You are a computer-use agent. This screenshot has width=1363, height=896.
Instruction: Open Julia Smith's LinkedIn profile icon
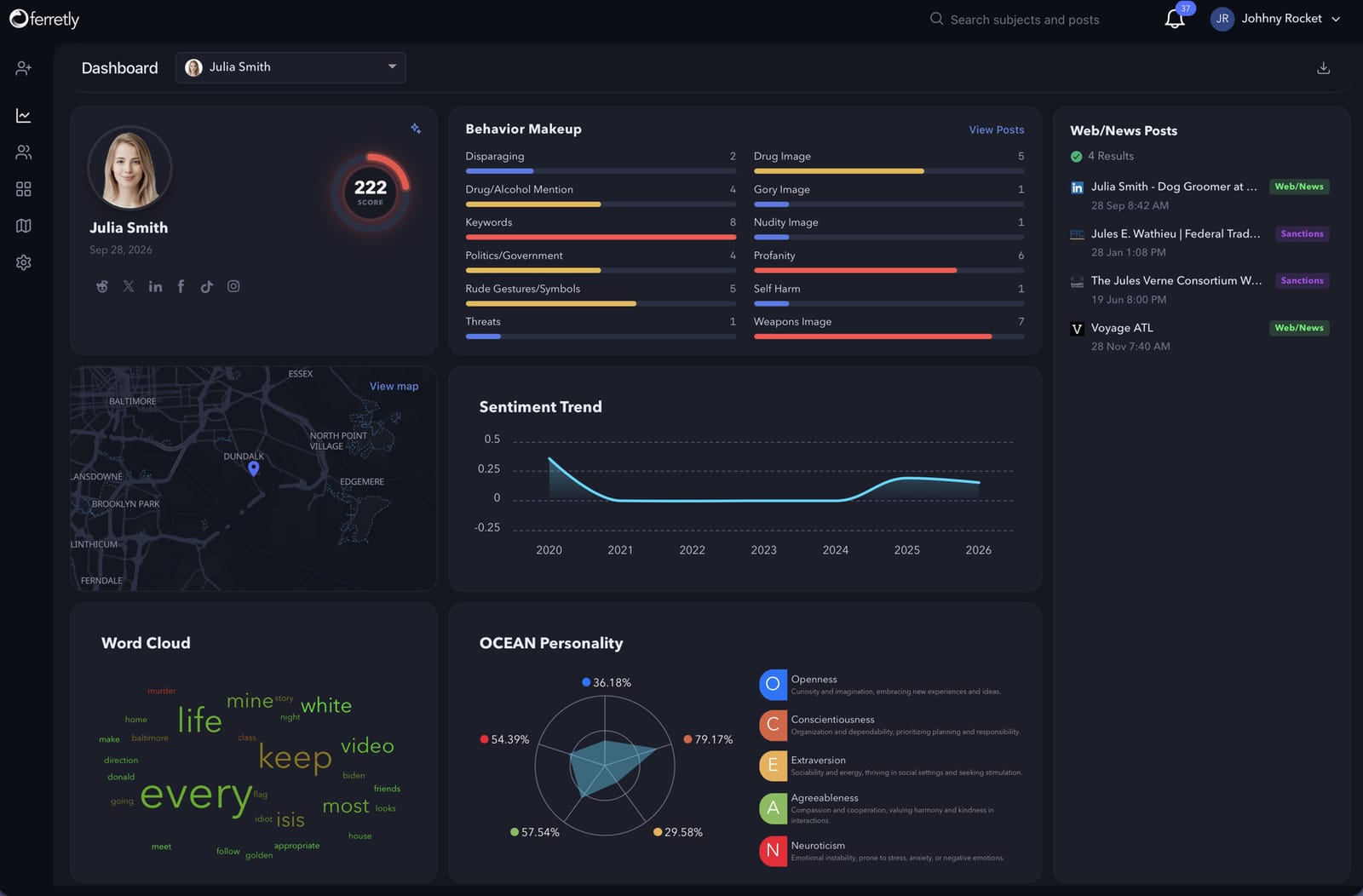coord(155,286)
